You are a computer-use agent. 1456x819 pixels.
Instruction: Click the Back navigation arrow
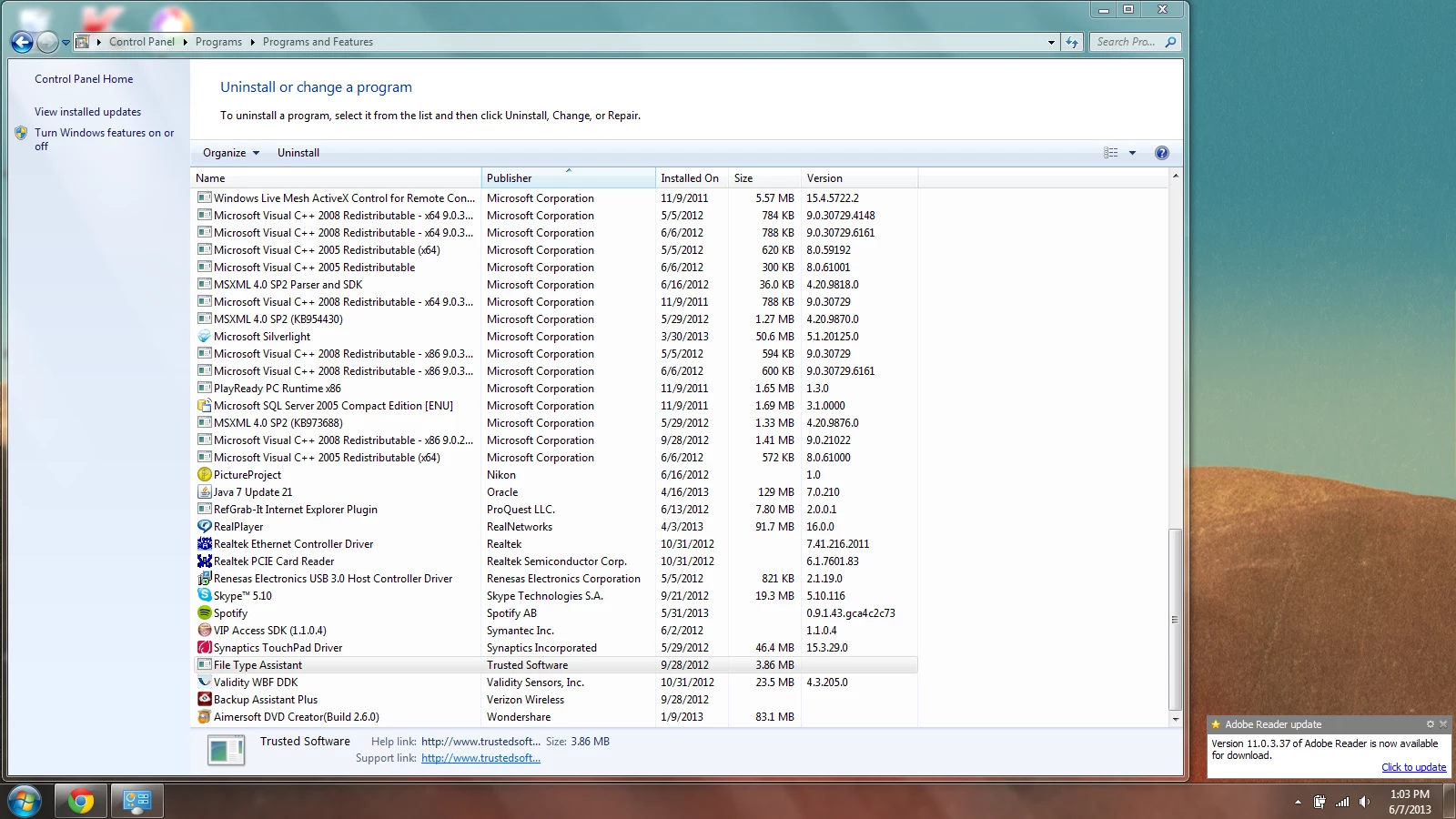[22, 42]
